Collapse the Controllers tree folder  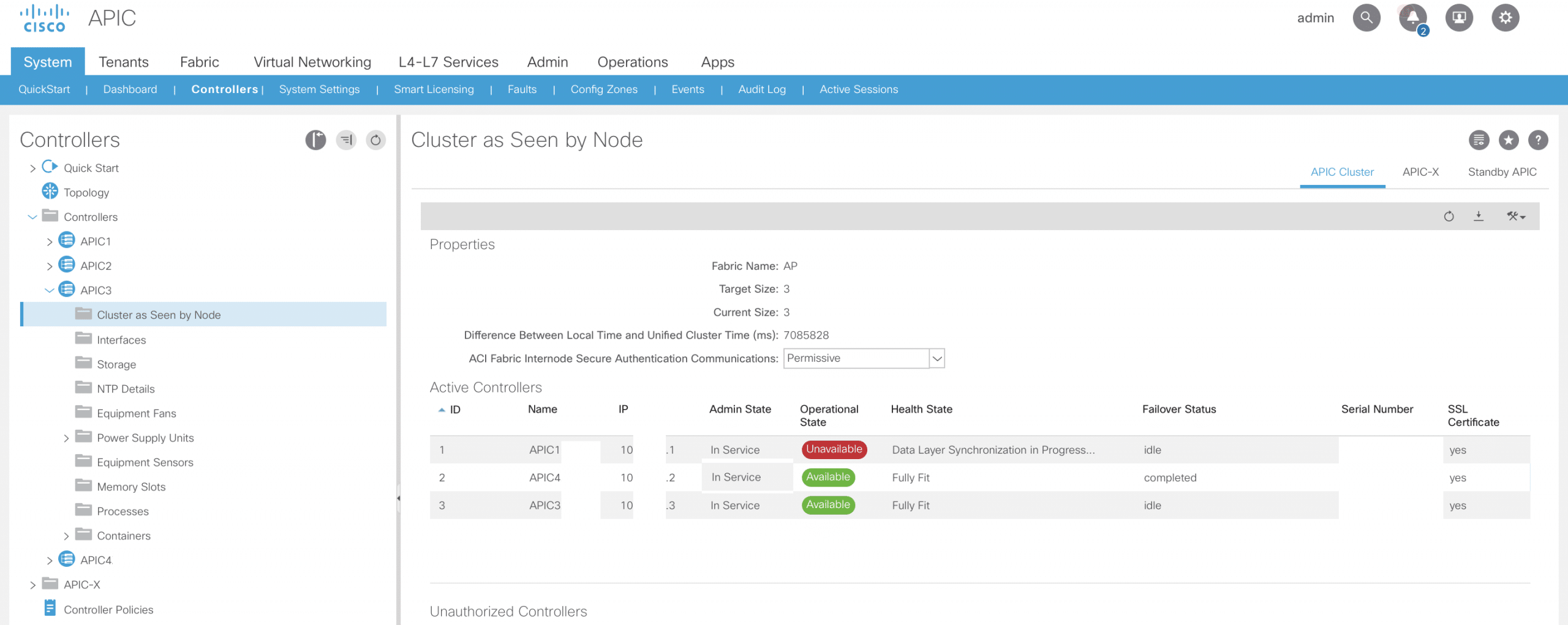pyautogui.click(x=32, y=217)
